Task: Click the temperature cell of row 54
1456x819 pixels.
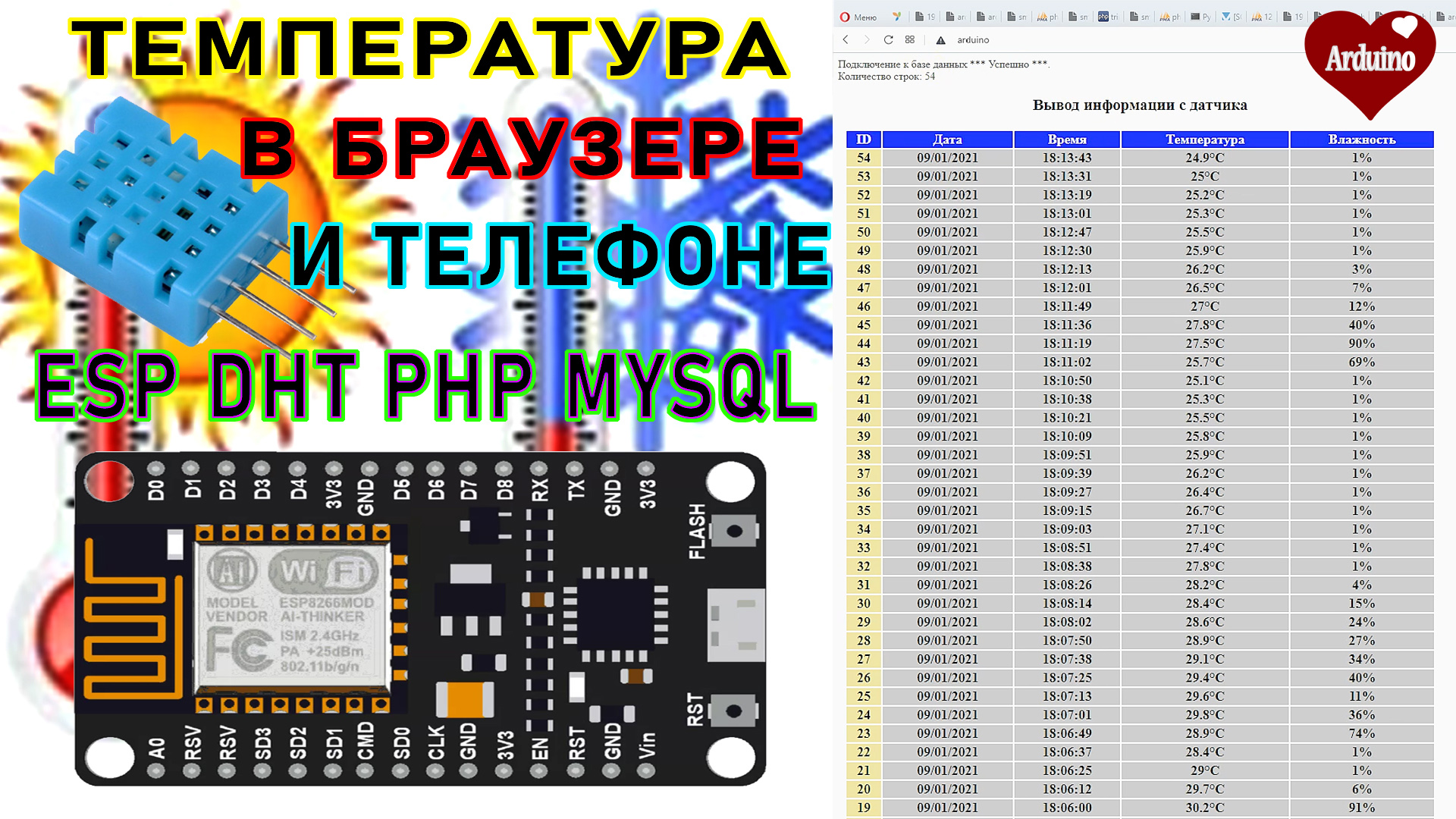Action: pos(1204,158)
